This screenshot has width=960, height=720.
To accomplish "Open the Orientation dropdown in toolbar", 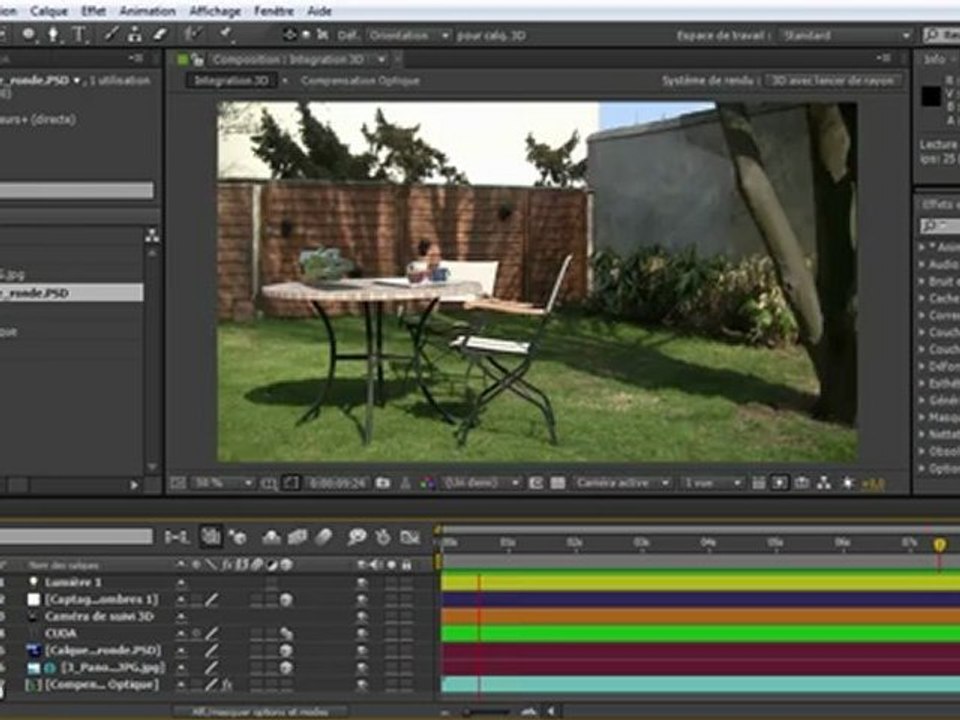I will [409, 36].
